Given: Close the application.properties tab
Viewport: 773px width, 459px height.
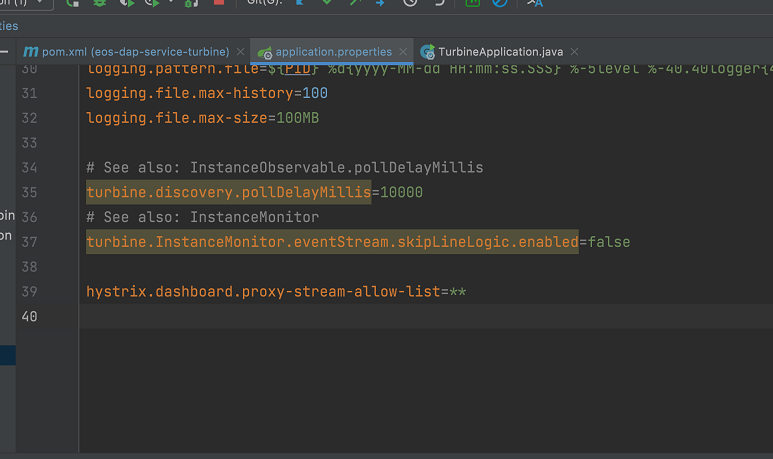Looking at the screenshot, I should click(403, 51).
